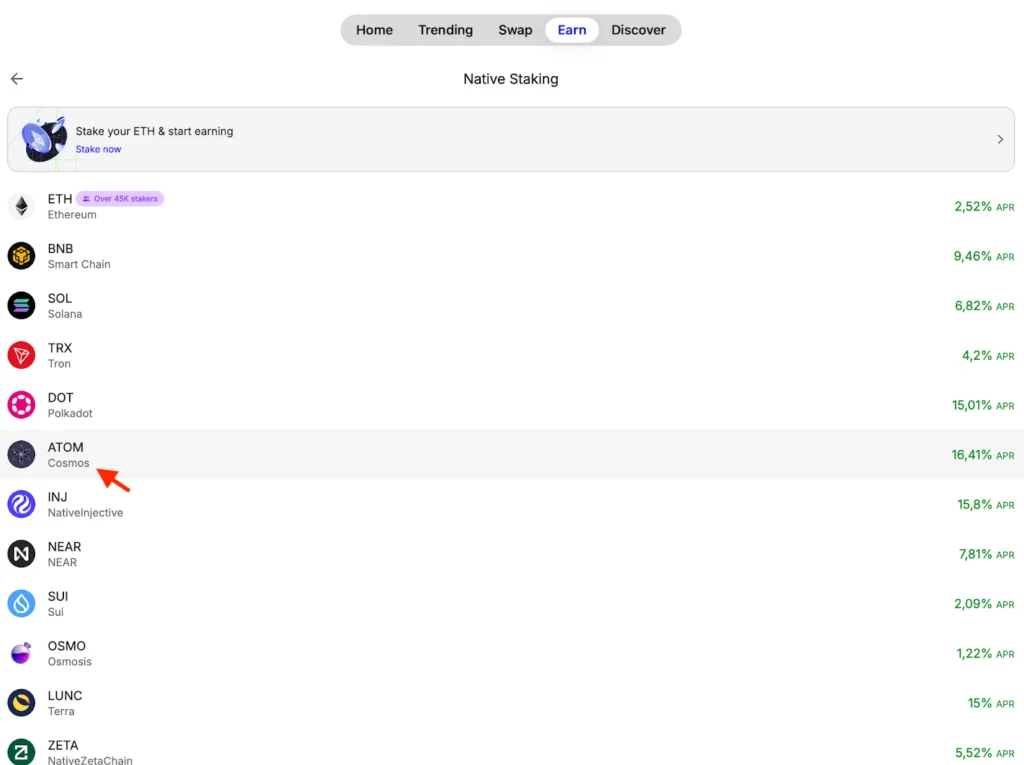Click the BNB Smart Chain logo

21,256
